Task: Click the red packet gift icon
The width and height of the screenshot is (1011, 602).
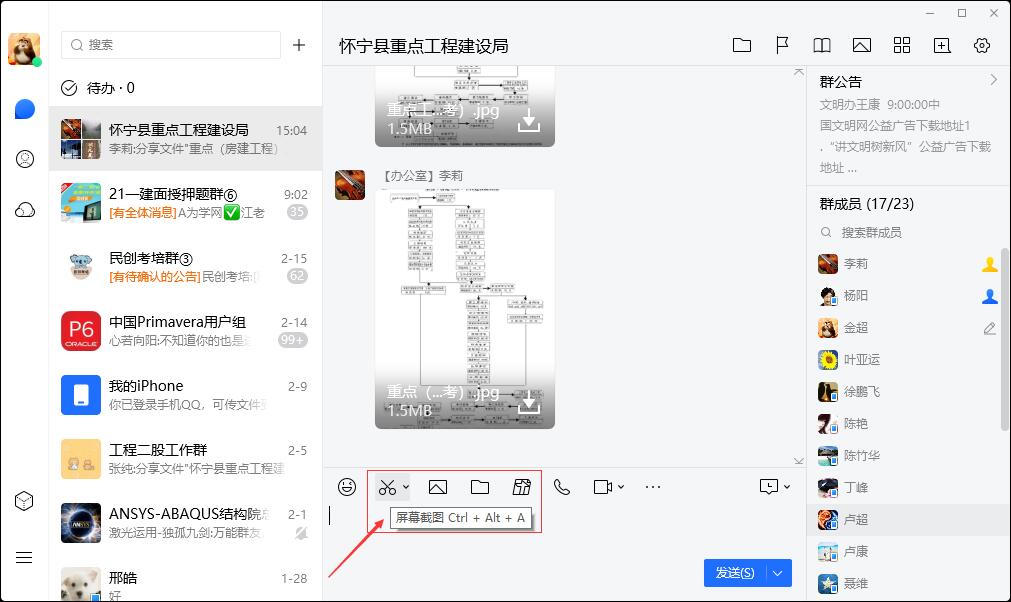Action: (521, 487)
